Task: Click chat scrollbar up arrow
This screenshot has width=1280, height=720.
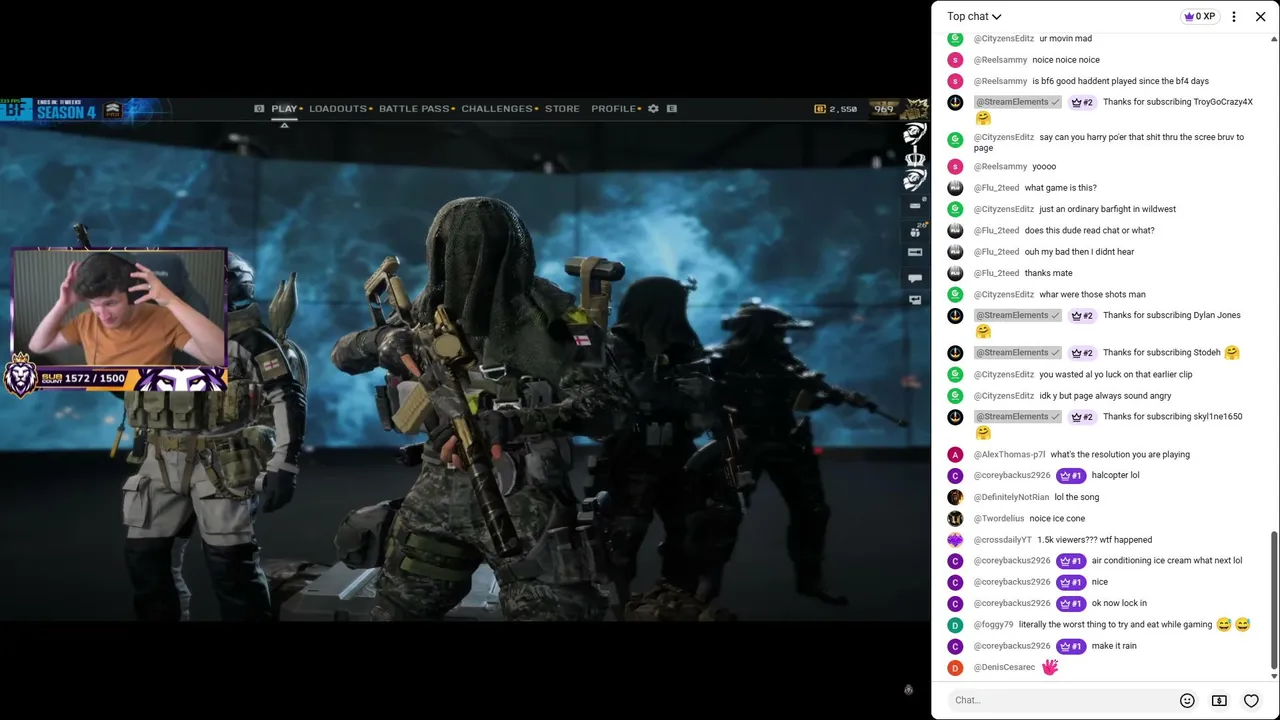Action: [x=1274, y=39]
